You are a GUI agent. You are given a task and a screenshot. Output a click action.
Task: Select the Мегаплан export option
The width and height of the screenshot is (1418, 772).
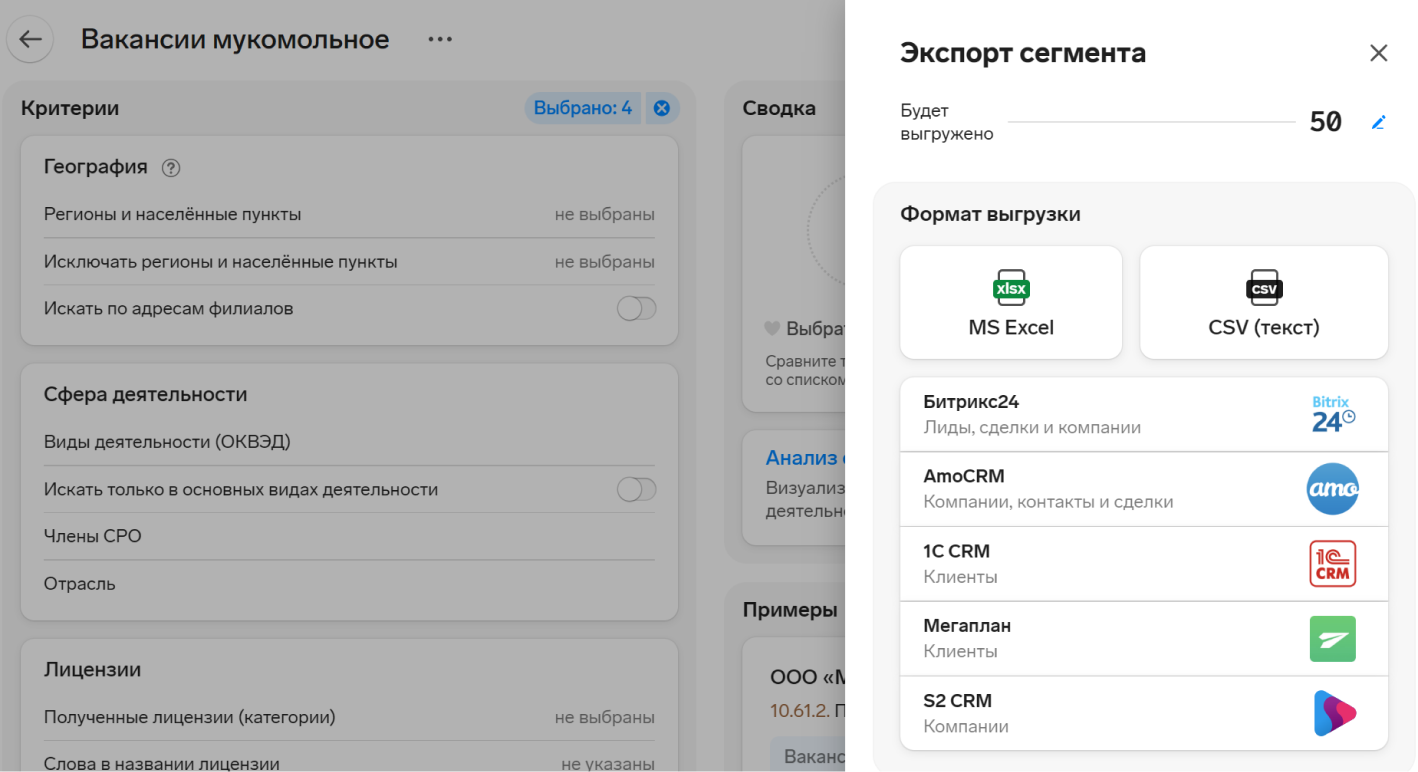pos(1144,639)
